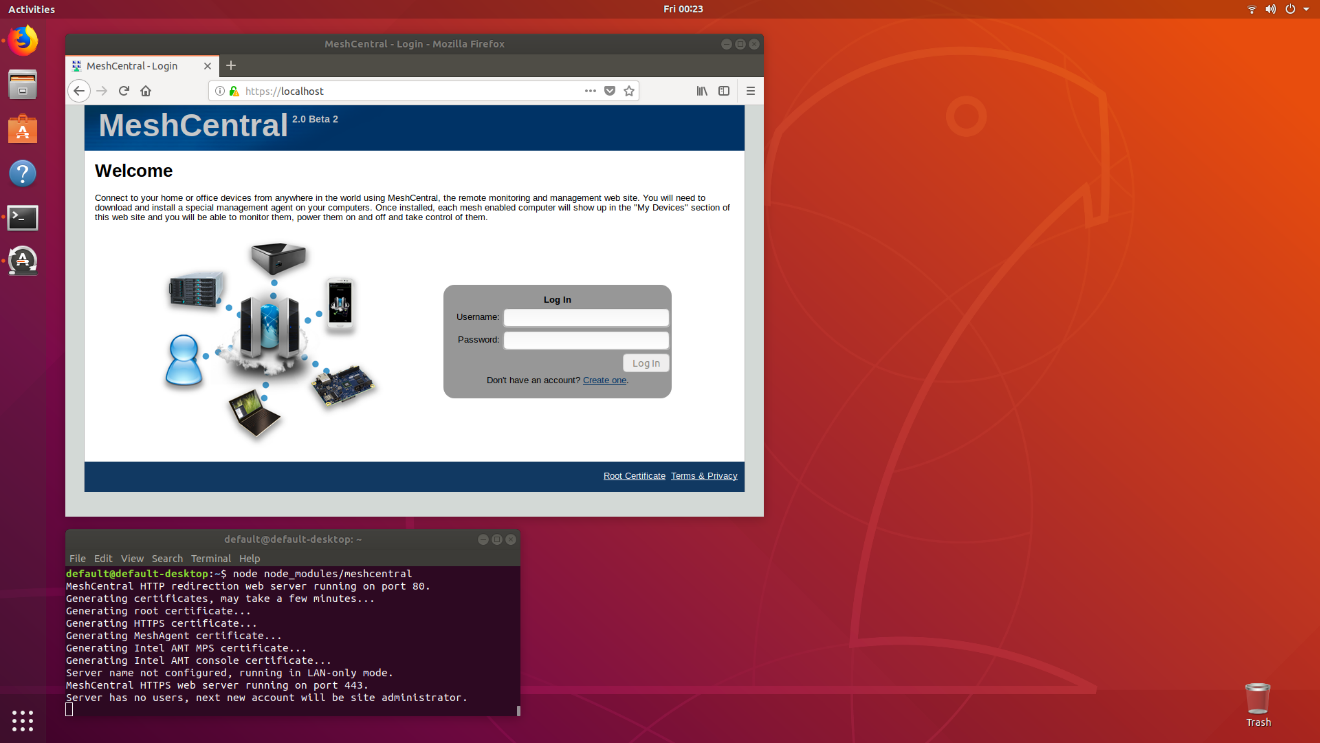Screen dimensions: 1320x743
Task: Open Firefox from the Ubuntu dock
Action: point(22,41)
